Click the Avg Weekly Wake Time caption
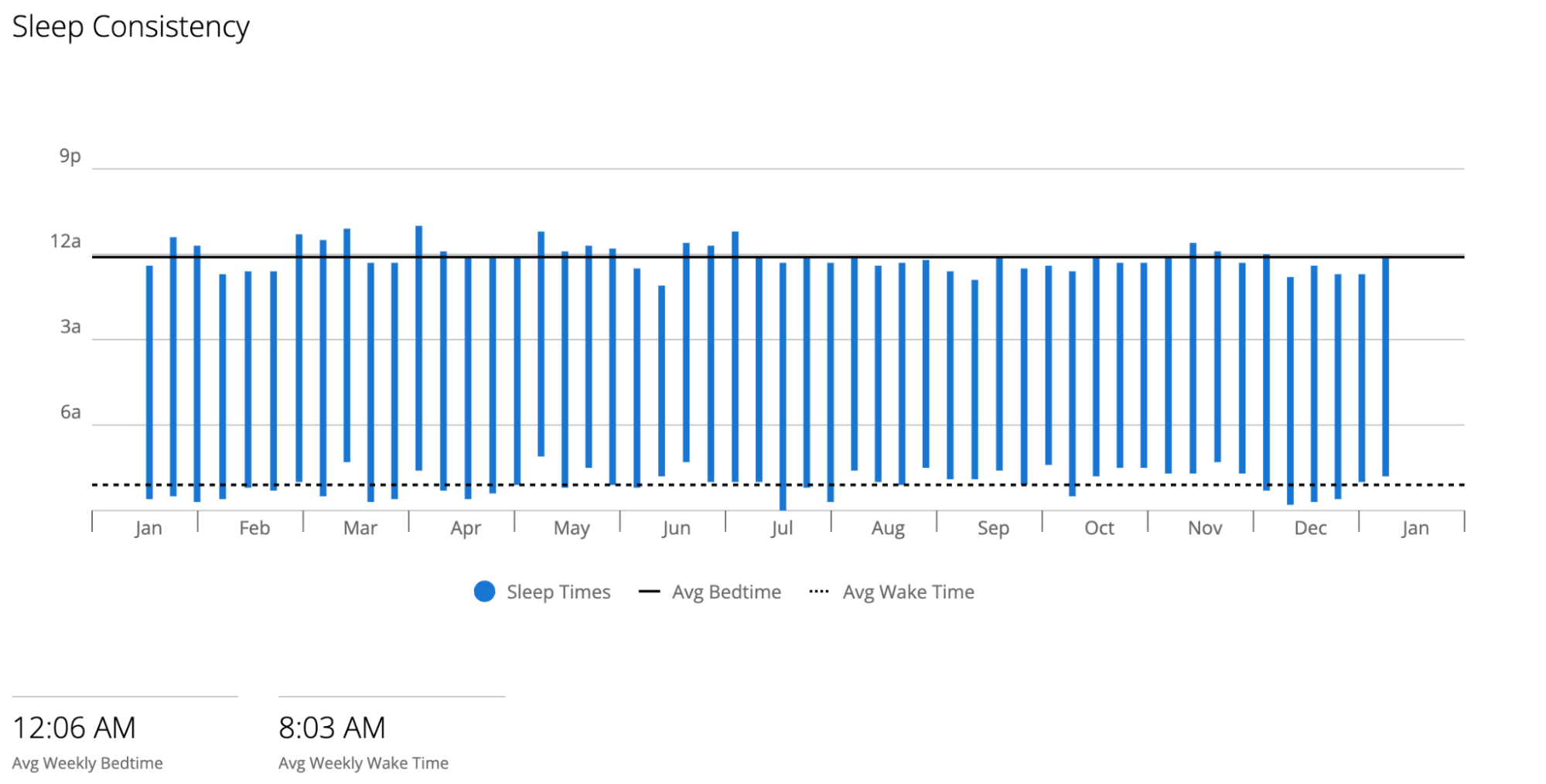The image size is (1546, 784). (363, 763)
